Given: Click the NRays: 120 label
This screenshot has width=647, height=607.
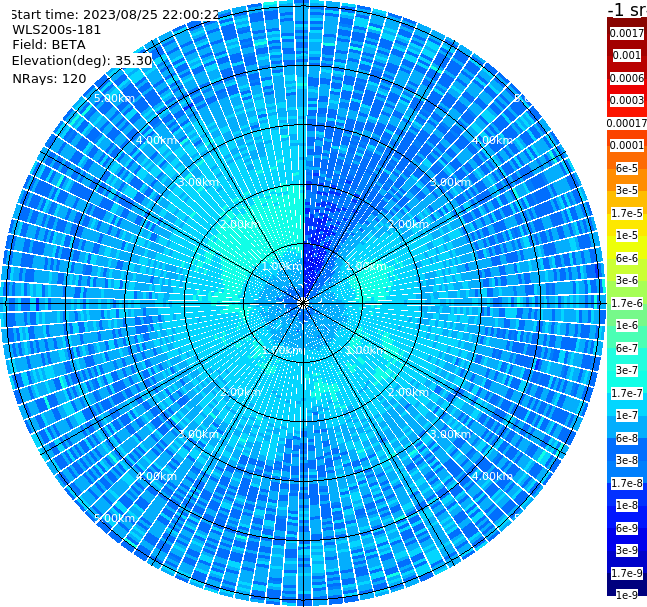Looking at the screenshot, I should [49, 78].
